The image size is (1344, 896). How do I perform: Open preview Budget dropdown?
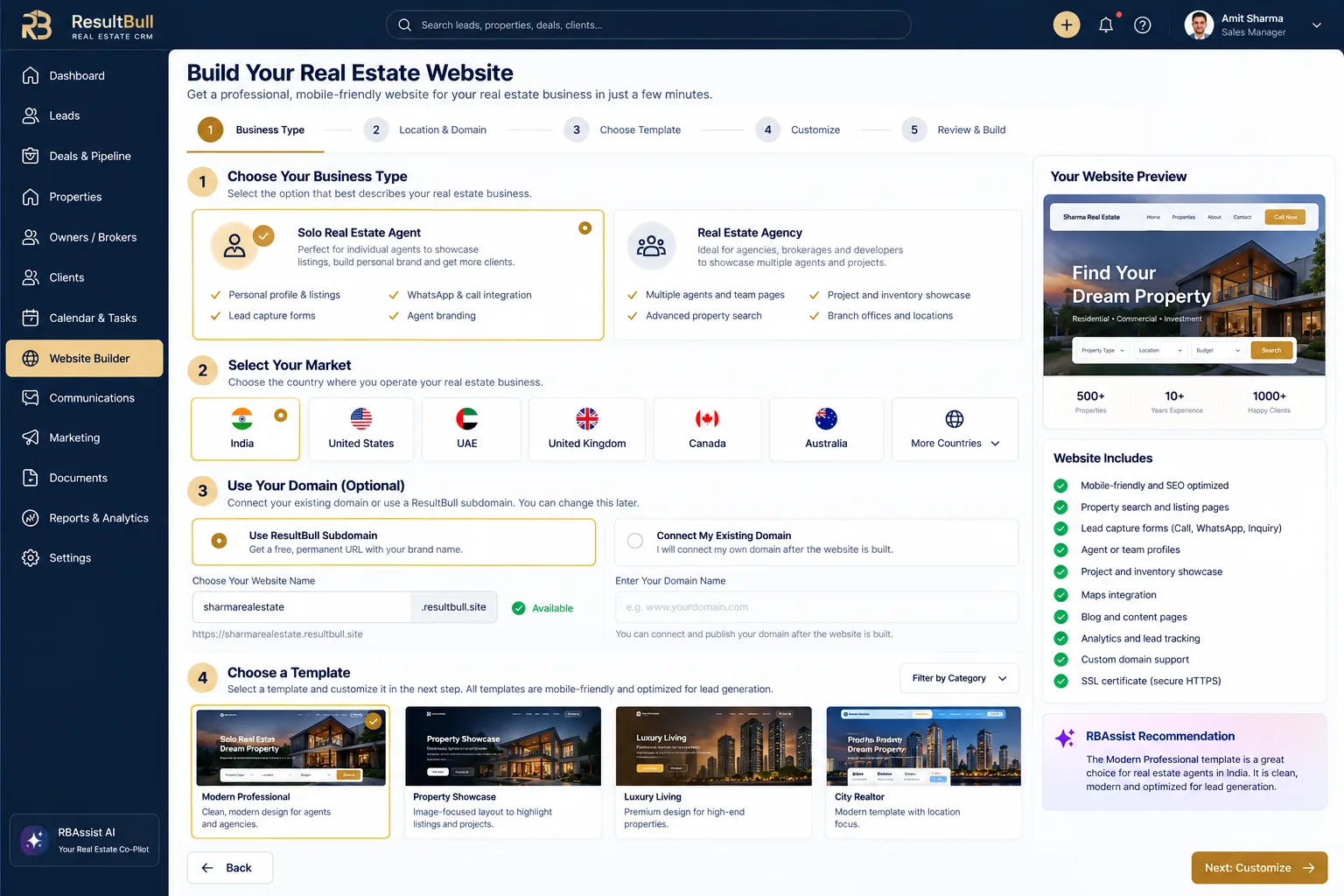(1218, 350)
